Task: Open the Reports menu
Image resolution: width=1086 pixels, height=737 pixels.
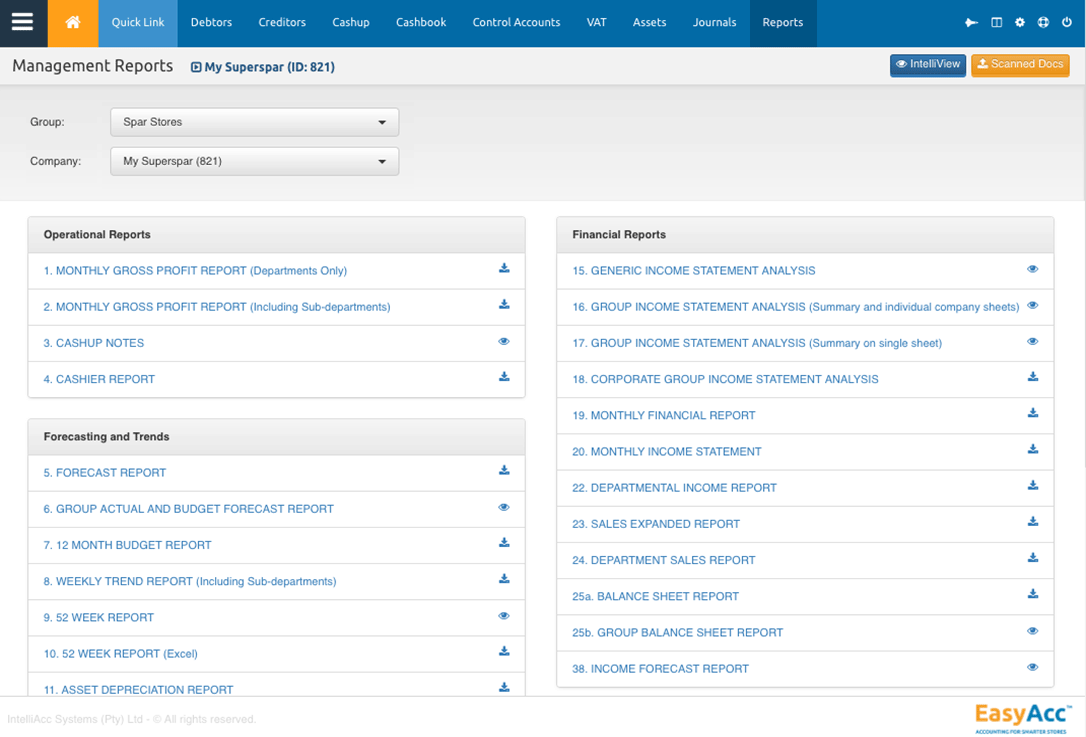Action: [783, 23]
